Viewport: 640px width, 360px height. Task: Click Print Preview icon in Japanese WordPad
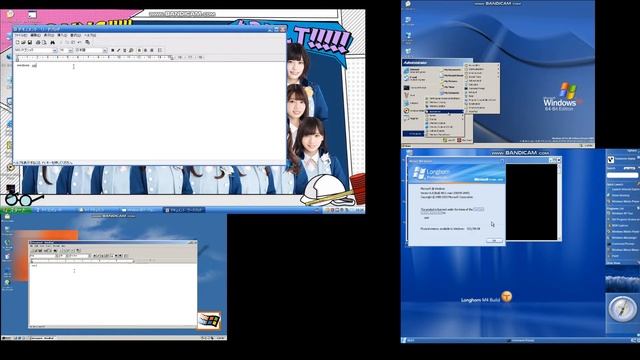(44, 42)
